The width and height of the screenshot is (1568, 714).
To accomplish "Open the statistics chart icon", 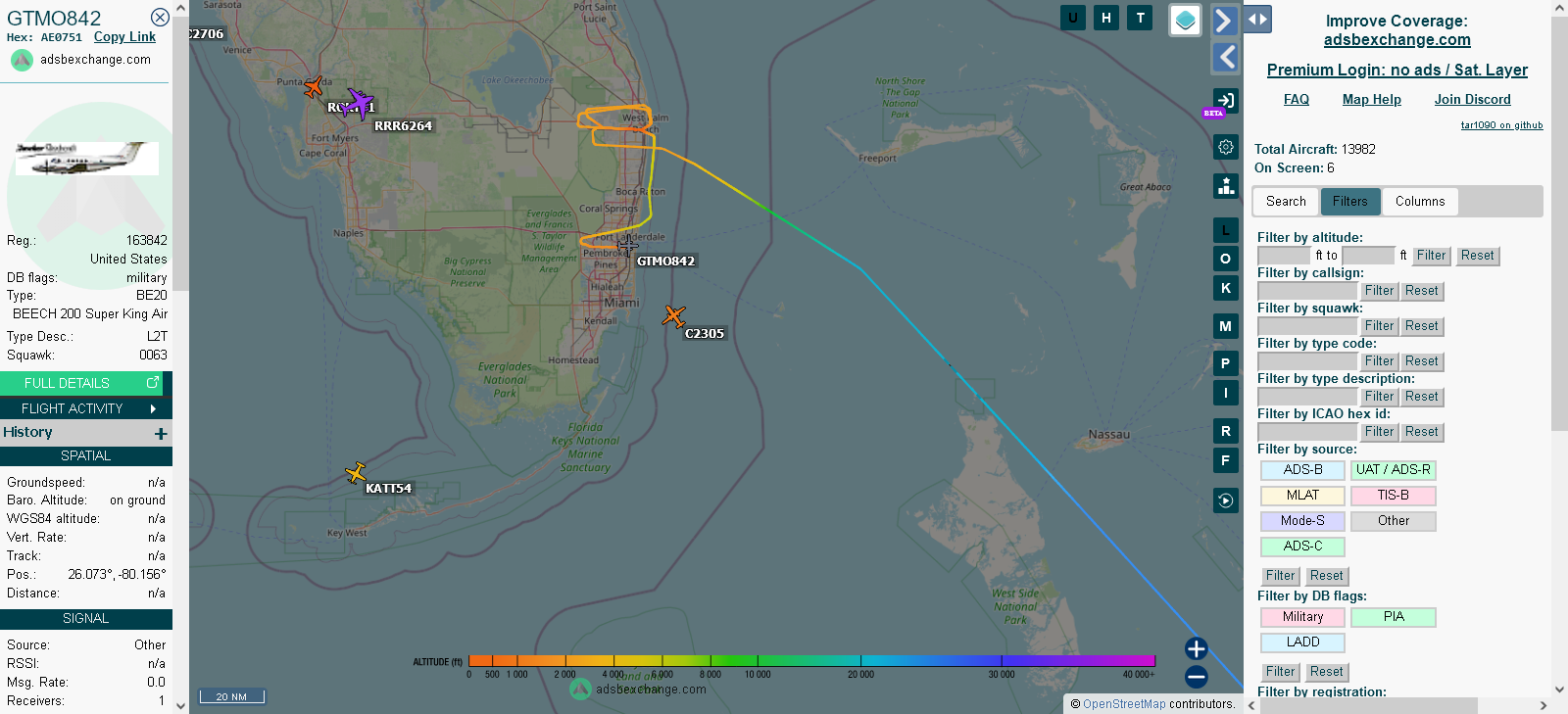I will click(x=1226, y=186).
